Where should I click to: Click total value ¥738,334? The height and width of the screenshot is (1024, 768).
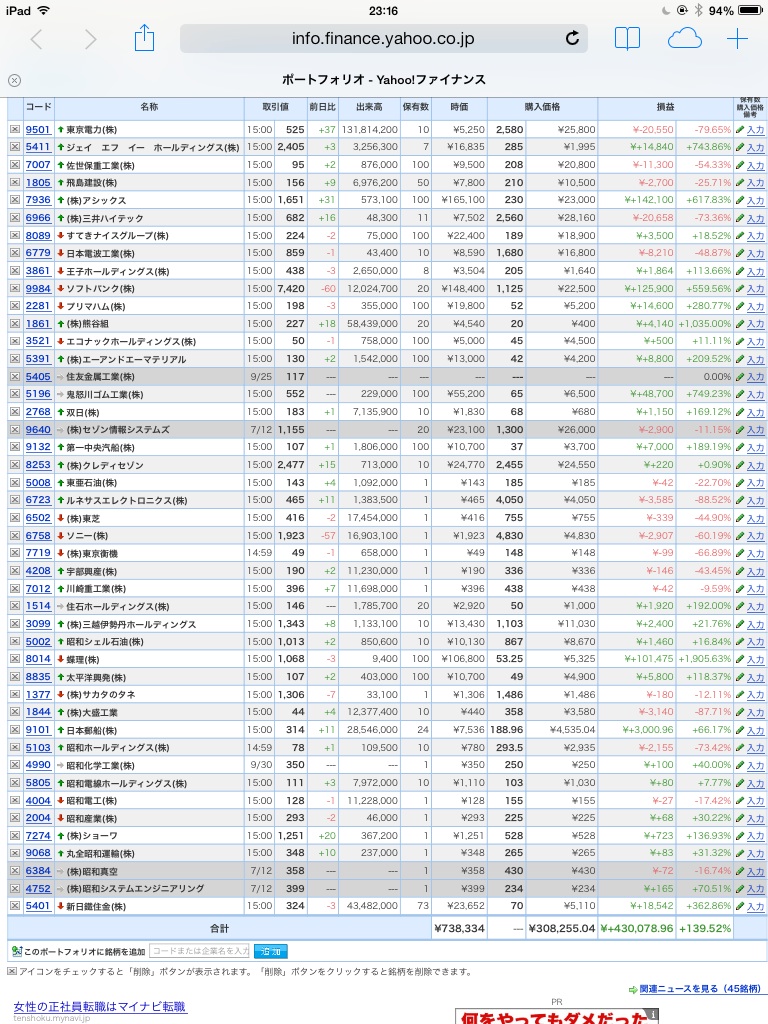[459, 928]
